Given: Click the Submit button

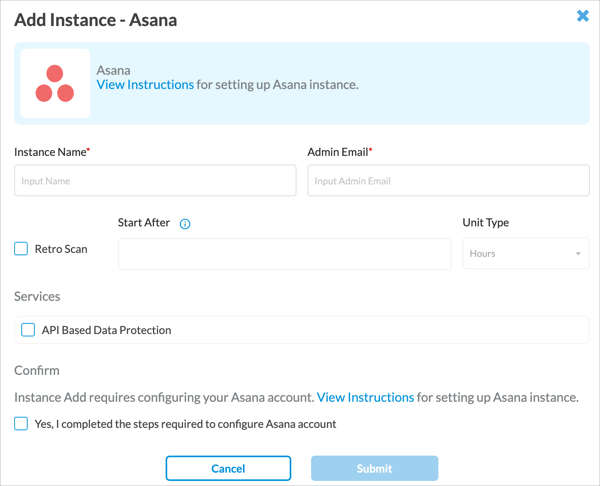Looking at the screenshot, I should point(375,468).
